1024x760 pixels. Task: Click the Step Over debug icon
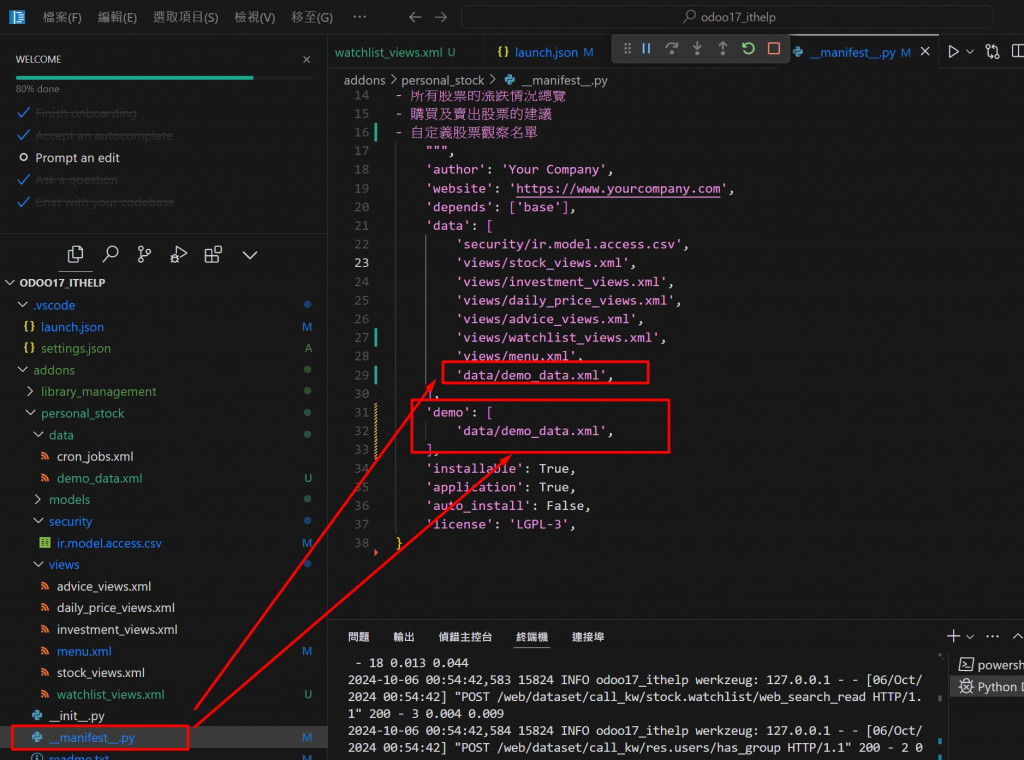[672, 49]
